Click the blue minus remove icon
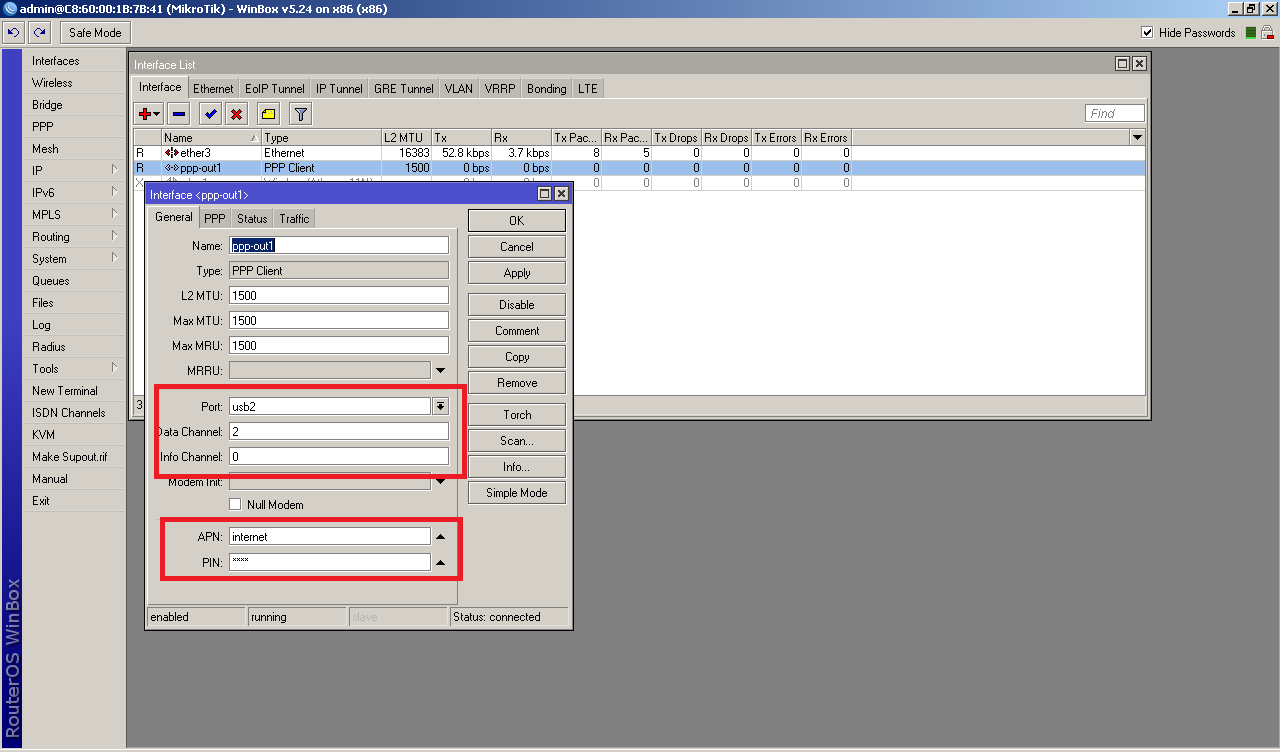Image resolution: width=1280 pixels, height=752 pixels. click(178, 114)
